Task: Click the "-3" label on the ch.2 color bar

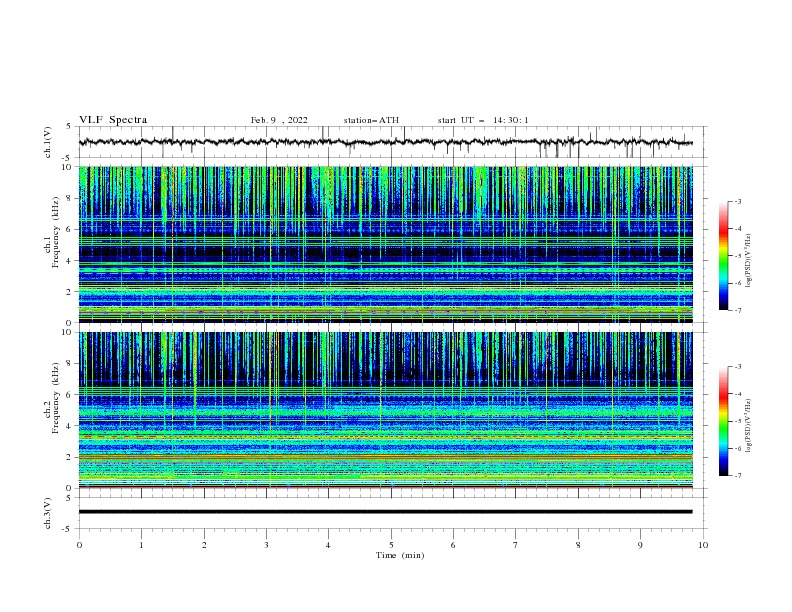Action: (738, 367)
